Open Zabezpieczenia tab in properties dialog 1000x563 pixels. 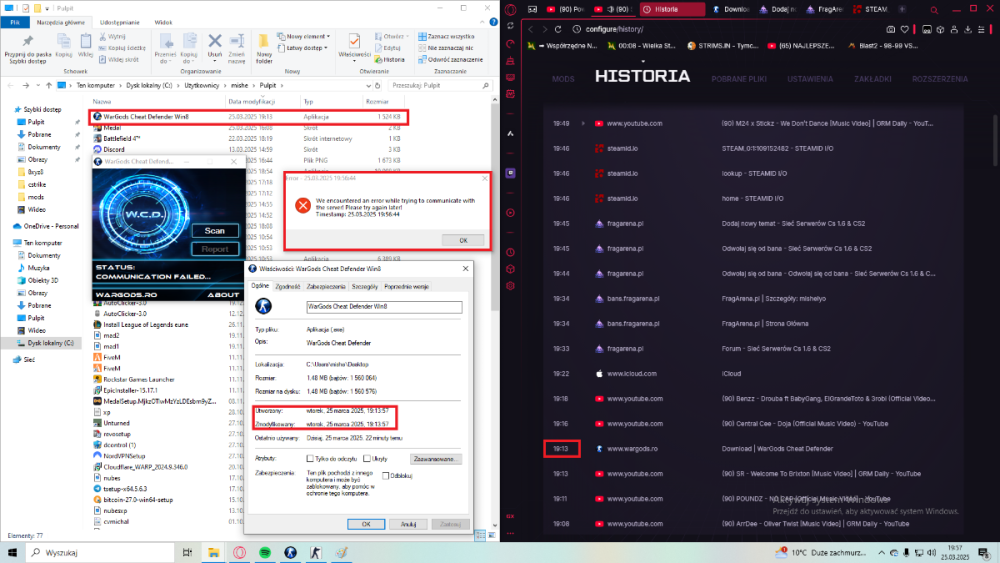tap(326, 287)
